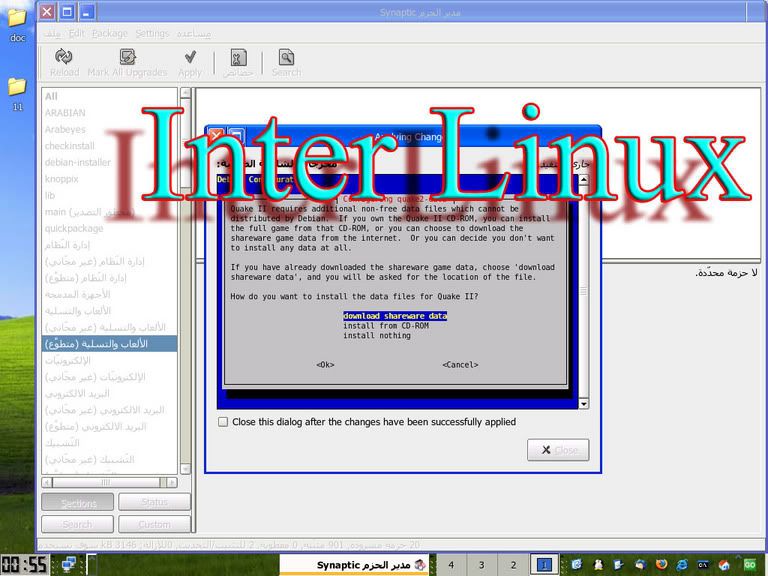Click the sections list scroll-down arrow

coord(185,469)
